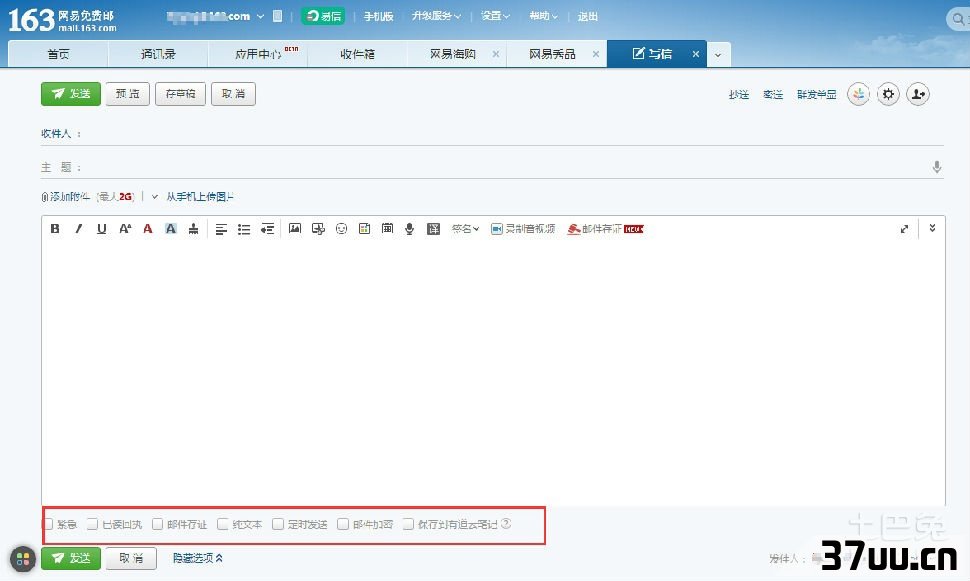Switch to the 网易秀品 tab

click(x=552, y=54)
